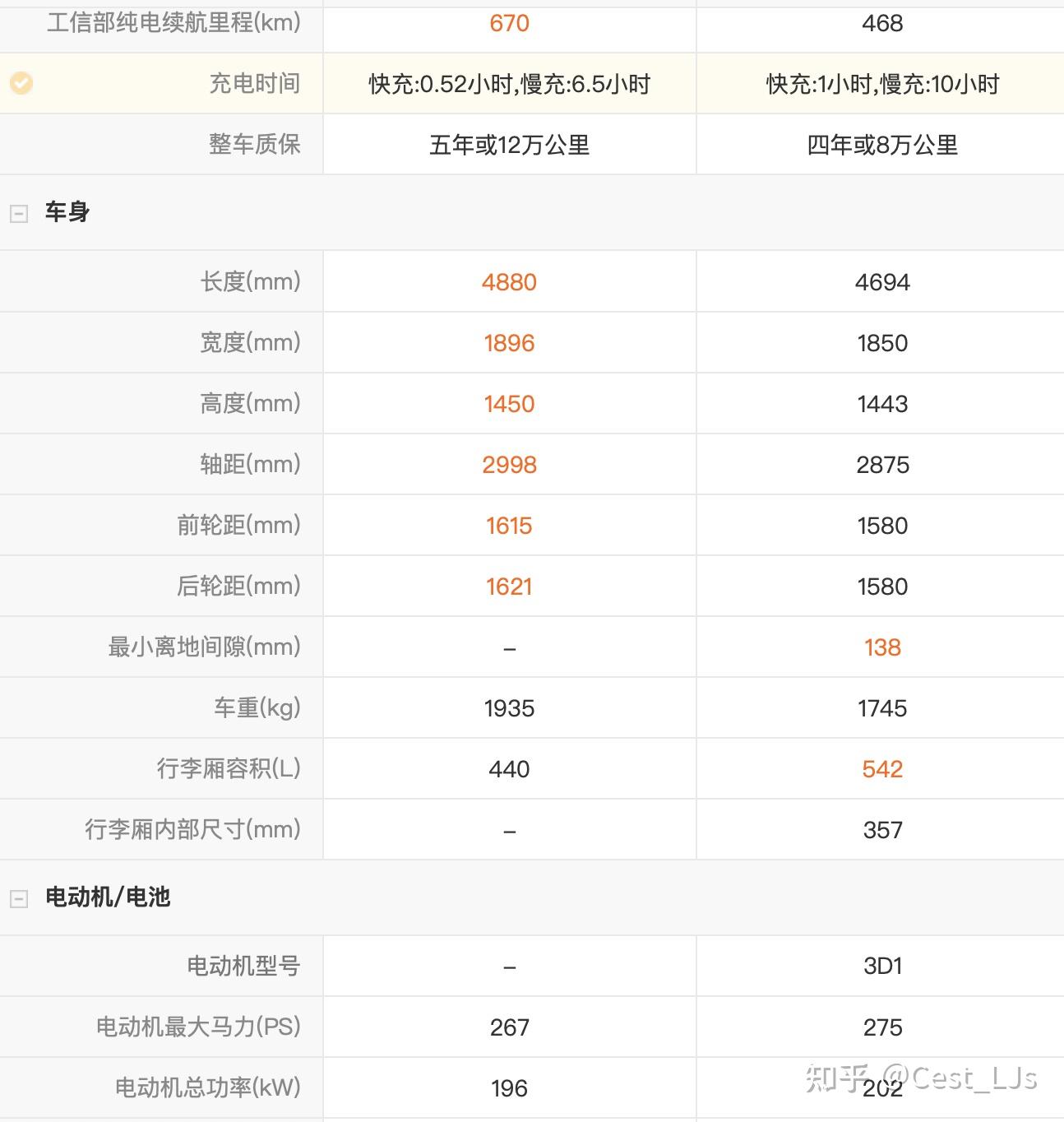Select the wheelbase value 2875

pos(882,465)
